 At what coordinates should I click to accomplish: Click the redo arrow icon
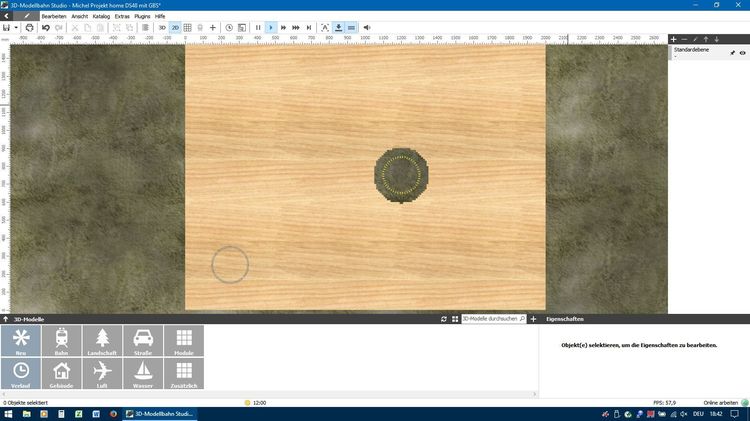pos(58,28)
